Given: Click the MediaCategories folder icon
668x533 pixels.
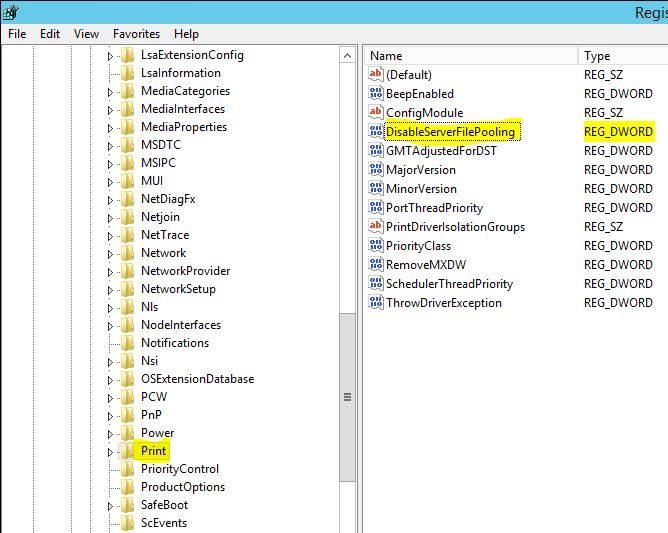Looking at the screenshot, I should coord(127,91).
